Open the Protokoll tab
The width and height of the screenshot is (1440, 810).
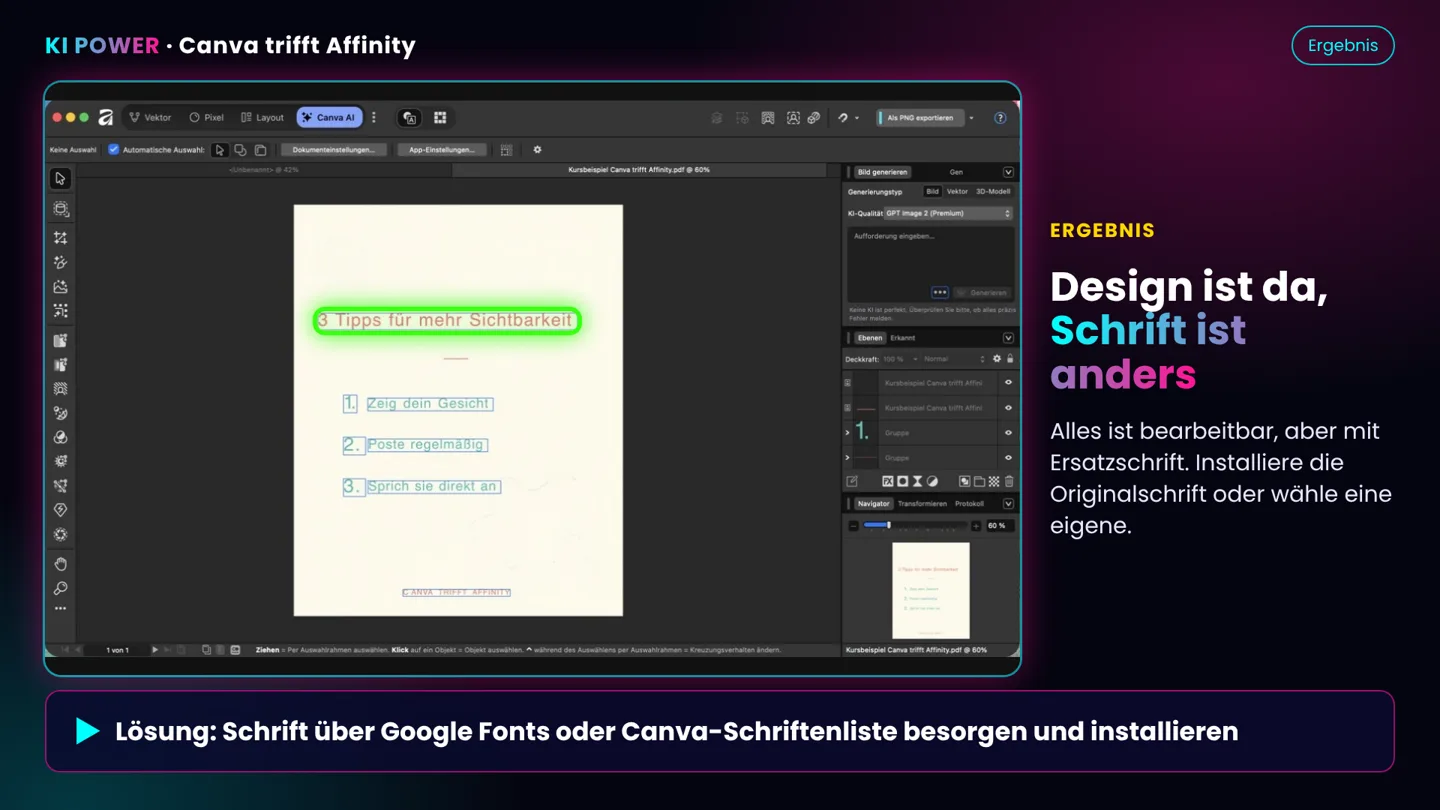pos(969,504)
